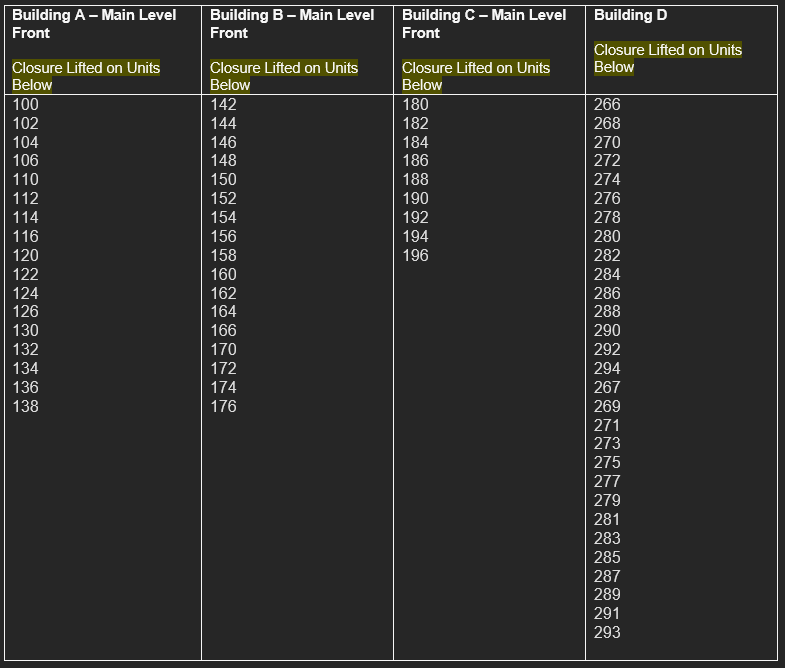Select highlighted closure text under Building A
The height and width of the screenshot is (668, 785).
click(x=86, y=76)
